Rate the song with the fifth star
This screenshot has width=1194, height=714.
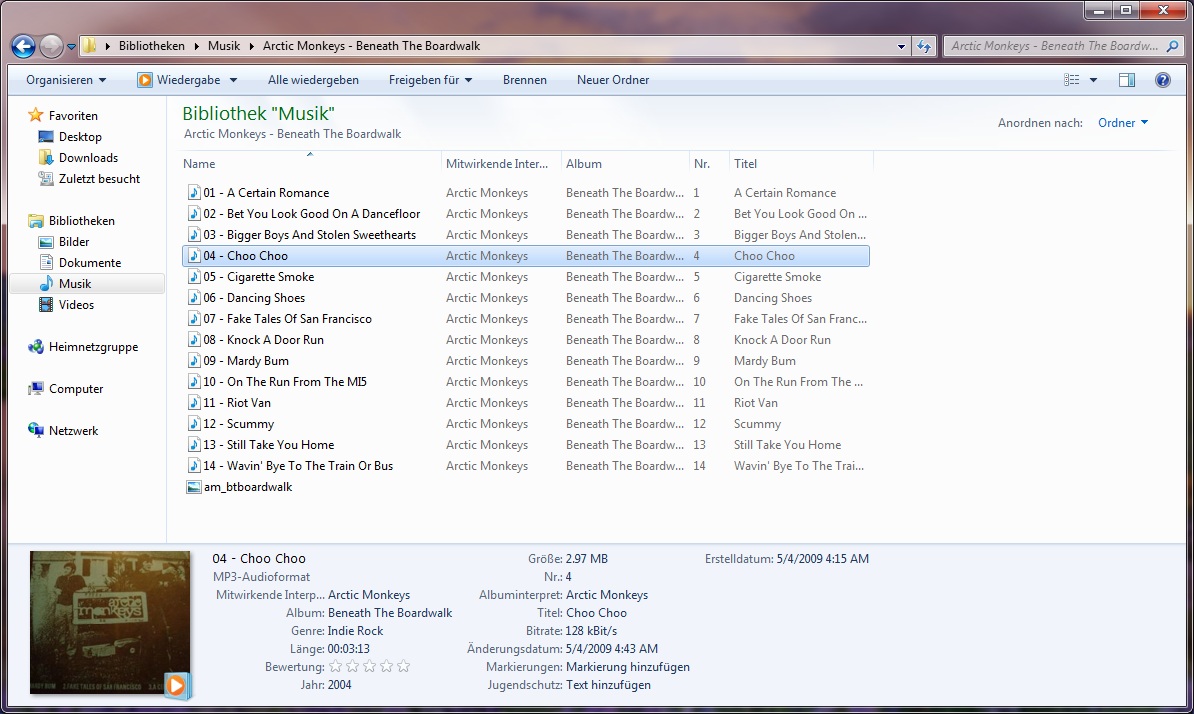pyautogui.click(x=404, y=667)
